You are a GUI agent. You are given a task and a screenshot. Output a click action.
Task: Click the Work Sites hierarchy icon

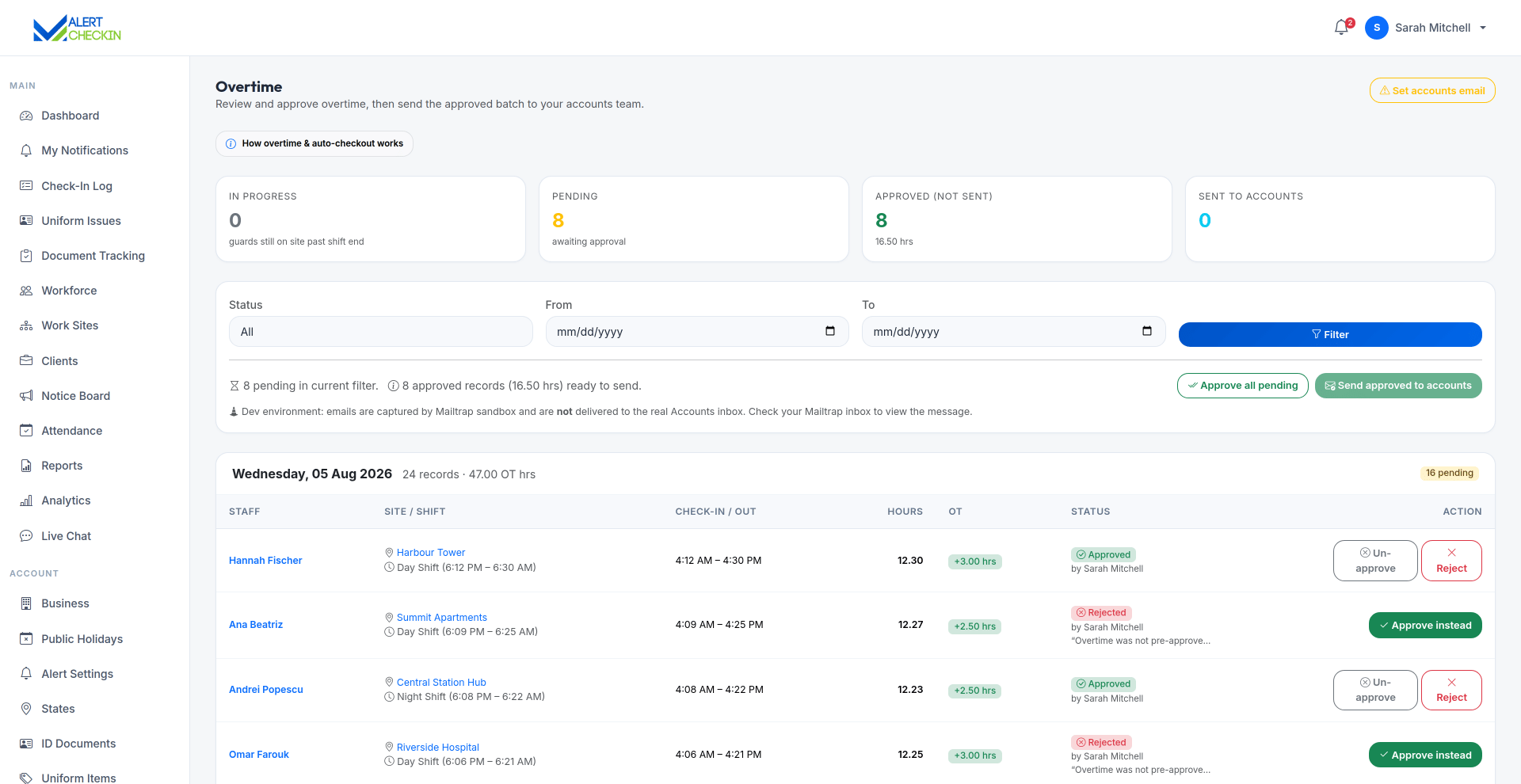[x=26, y=325]
